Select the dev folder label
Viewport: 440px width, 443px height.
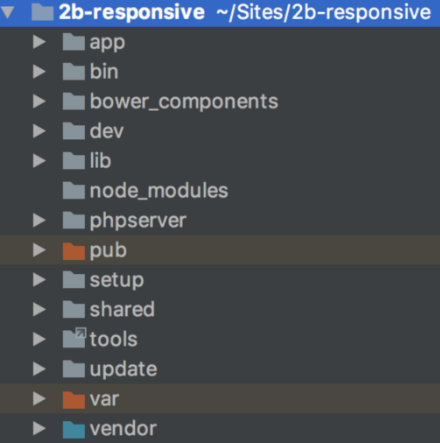(x=107, y=131)
